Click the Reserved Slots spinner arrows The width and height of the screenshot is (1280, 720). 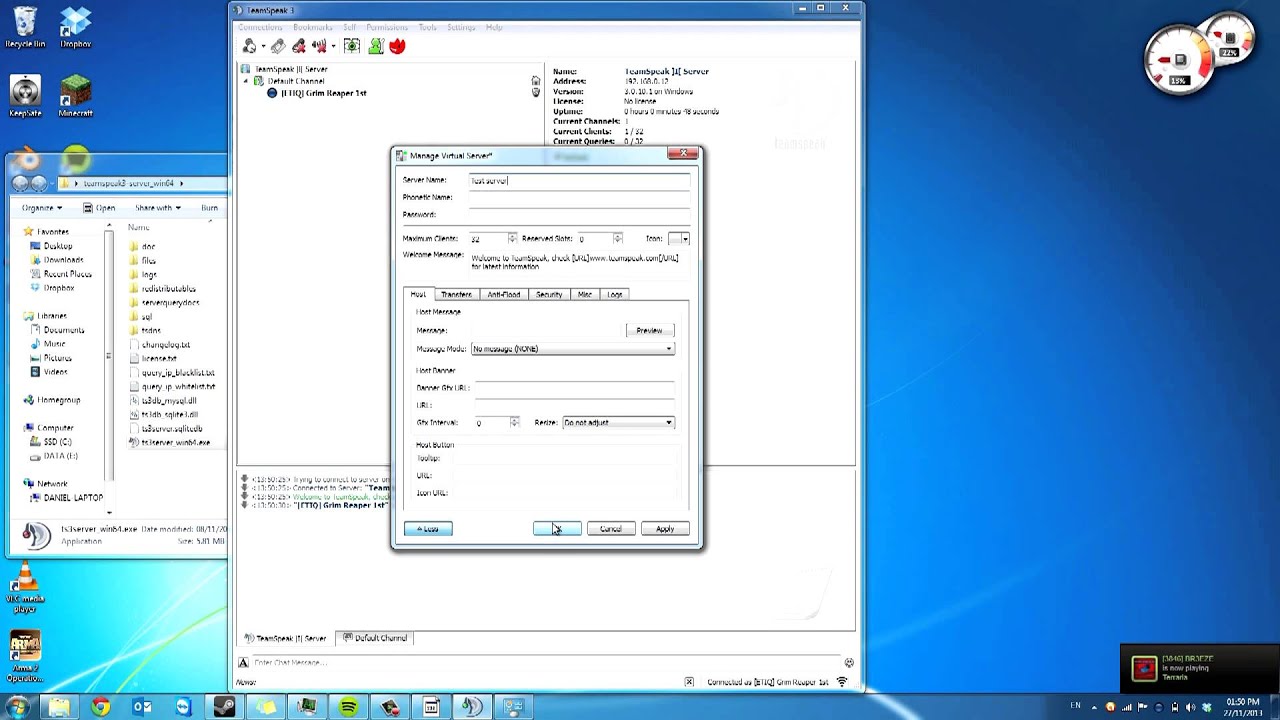pyautogui.click(x=617, y=239)
